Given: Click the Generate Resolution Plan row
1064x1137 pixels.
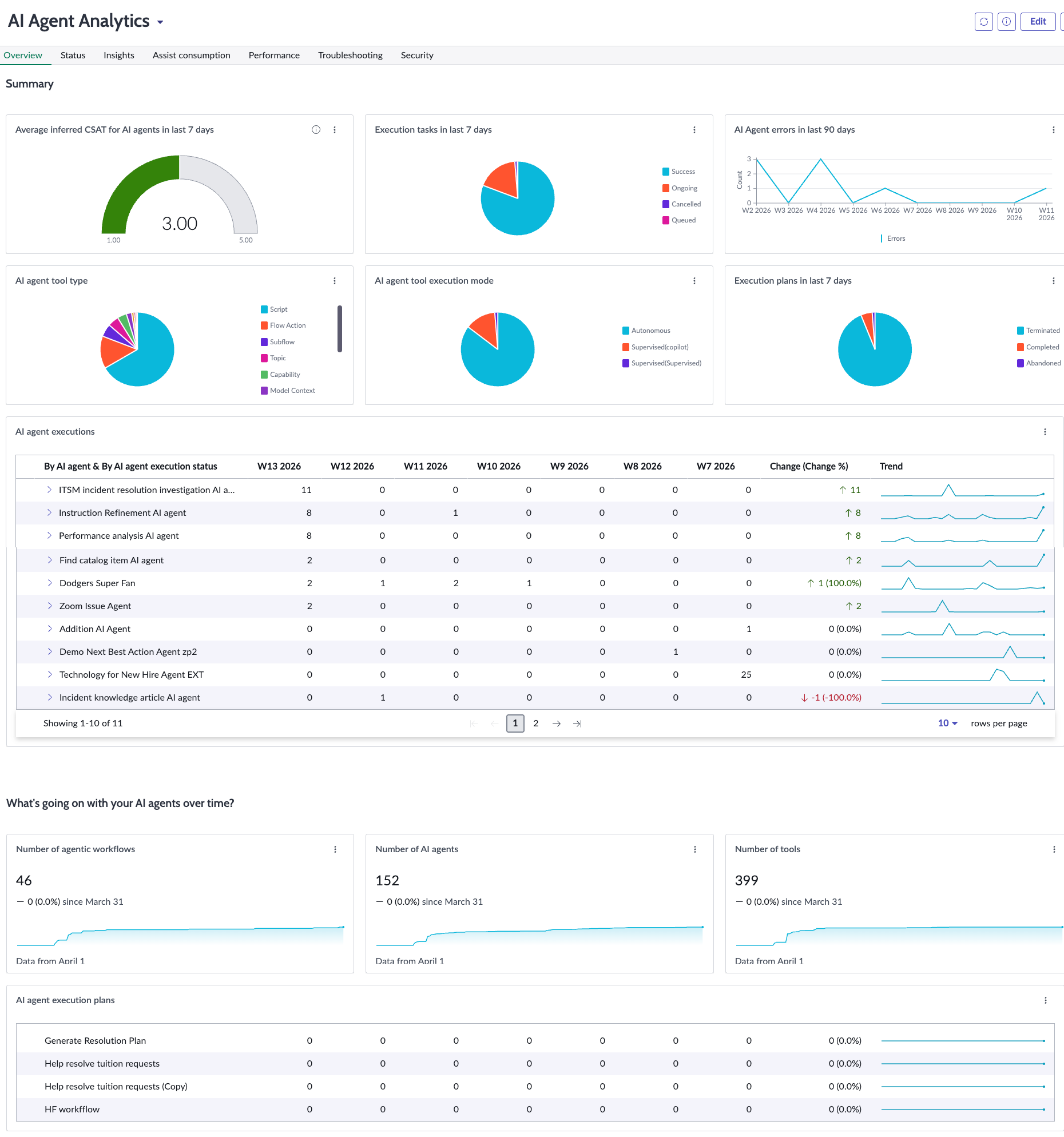Looking at the screenshot, I should 535,1041.
